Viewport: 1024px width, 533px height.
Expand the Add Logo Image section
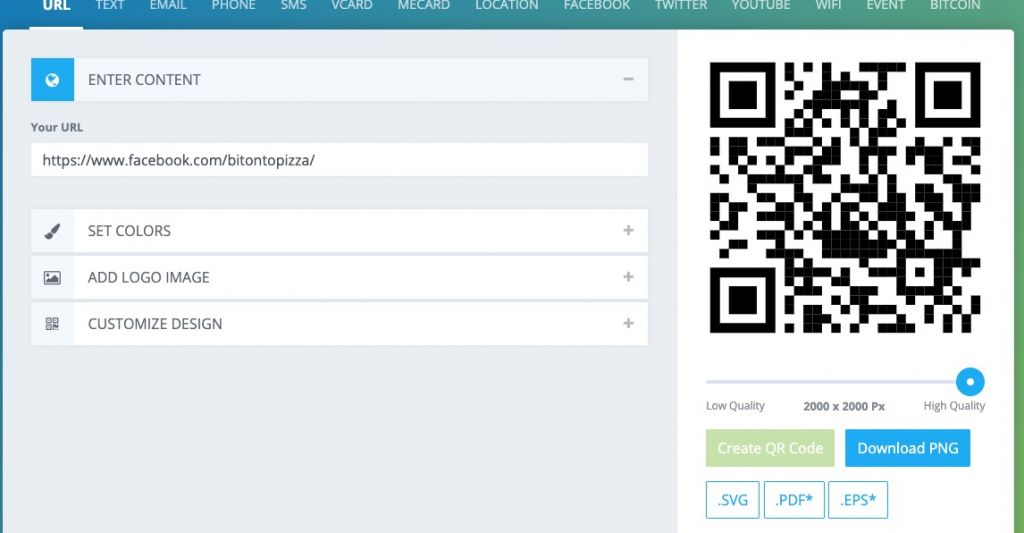(x=628, y=277)
